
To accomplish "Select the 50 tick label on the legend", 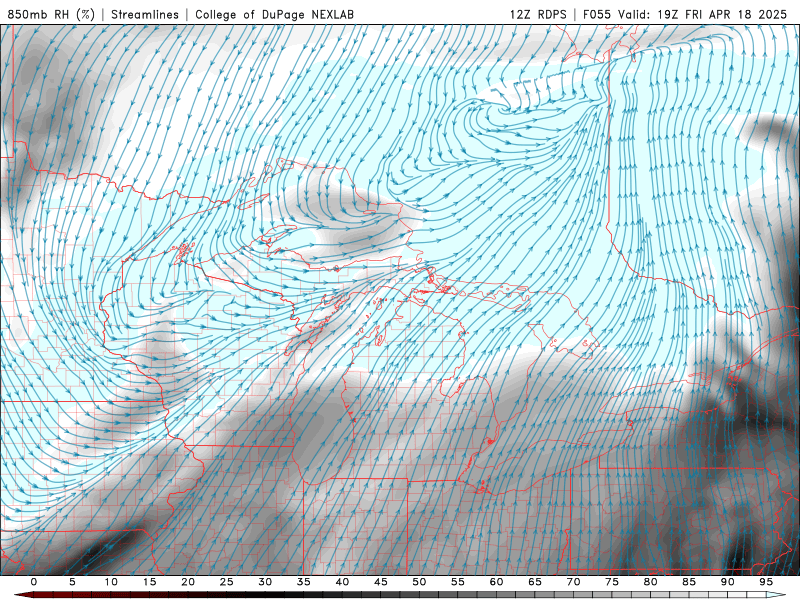I will pos(419,582).
